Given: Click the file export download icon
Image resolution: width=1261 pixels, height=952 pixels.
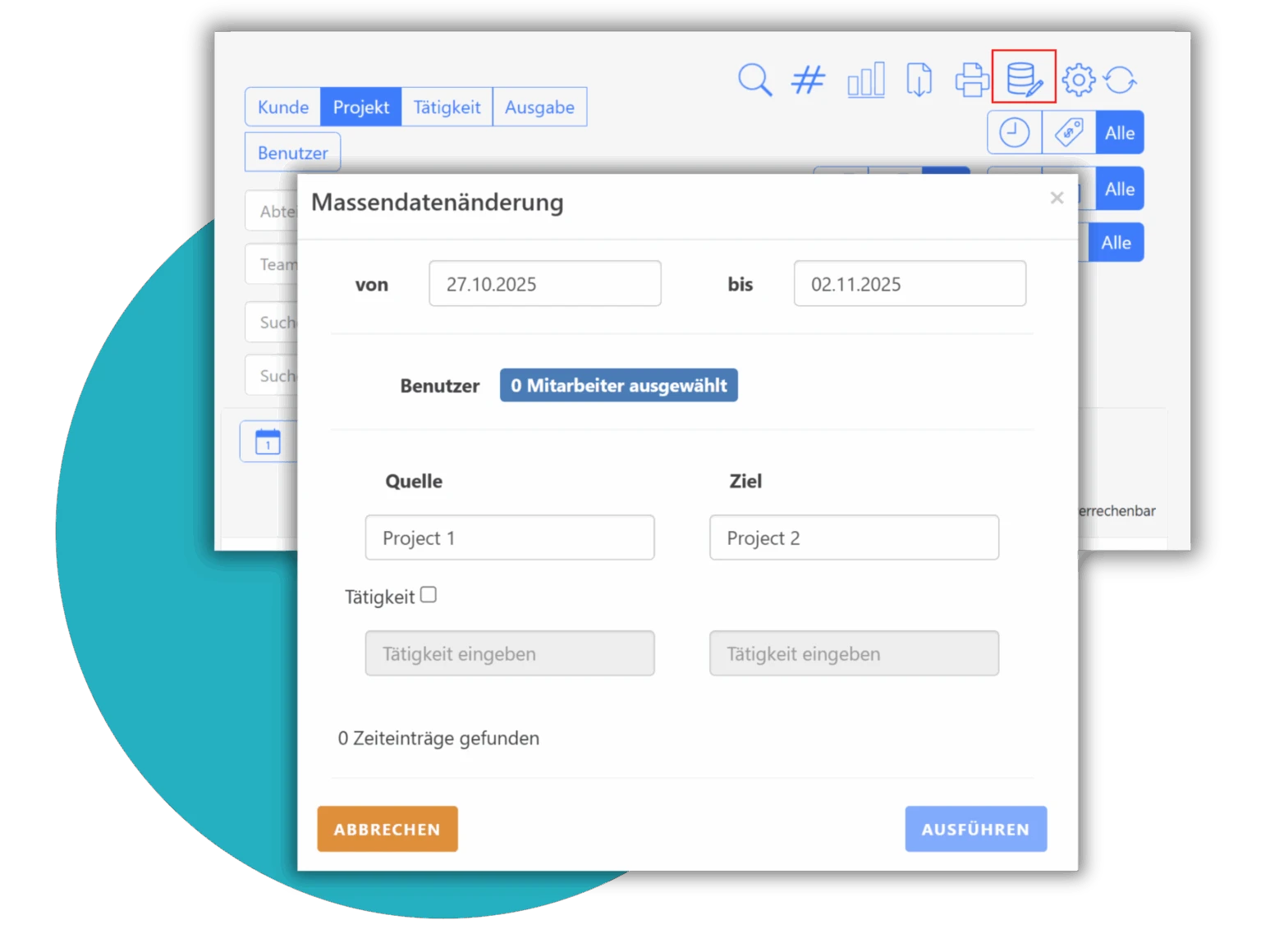Looking at the screenshot, I should pos(919,80).
